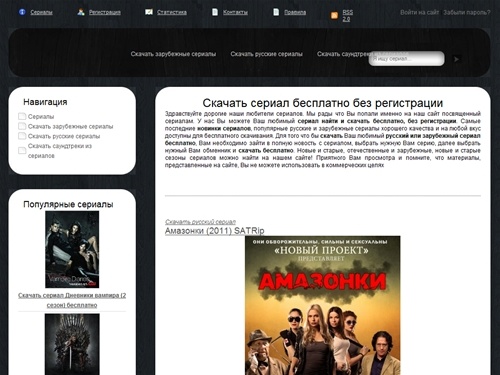Click the Амазонки poster image
500x375 pixels.
click(x=323, y=305)
